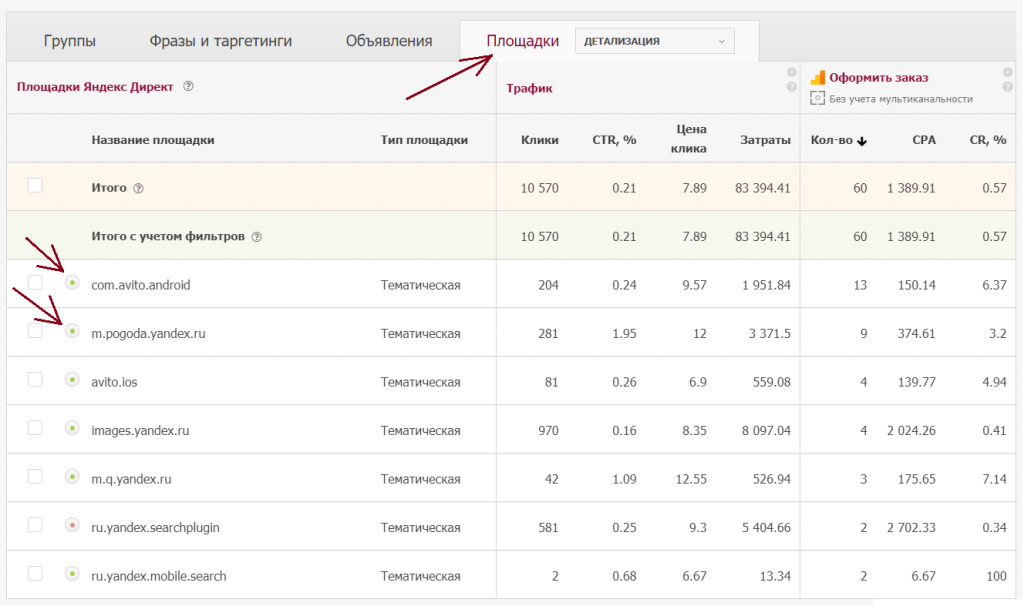Click the red status dot for ru.yandex.searchplugin

click(72, 524)
